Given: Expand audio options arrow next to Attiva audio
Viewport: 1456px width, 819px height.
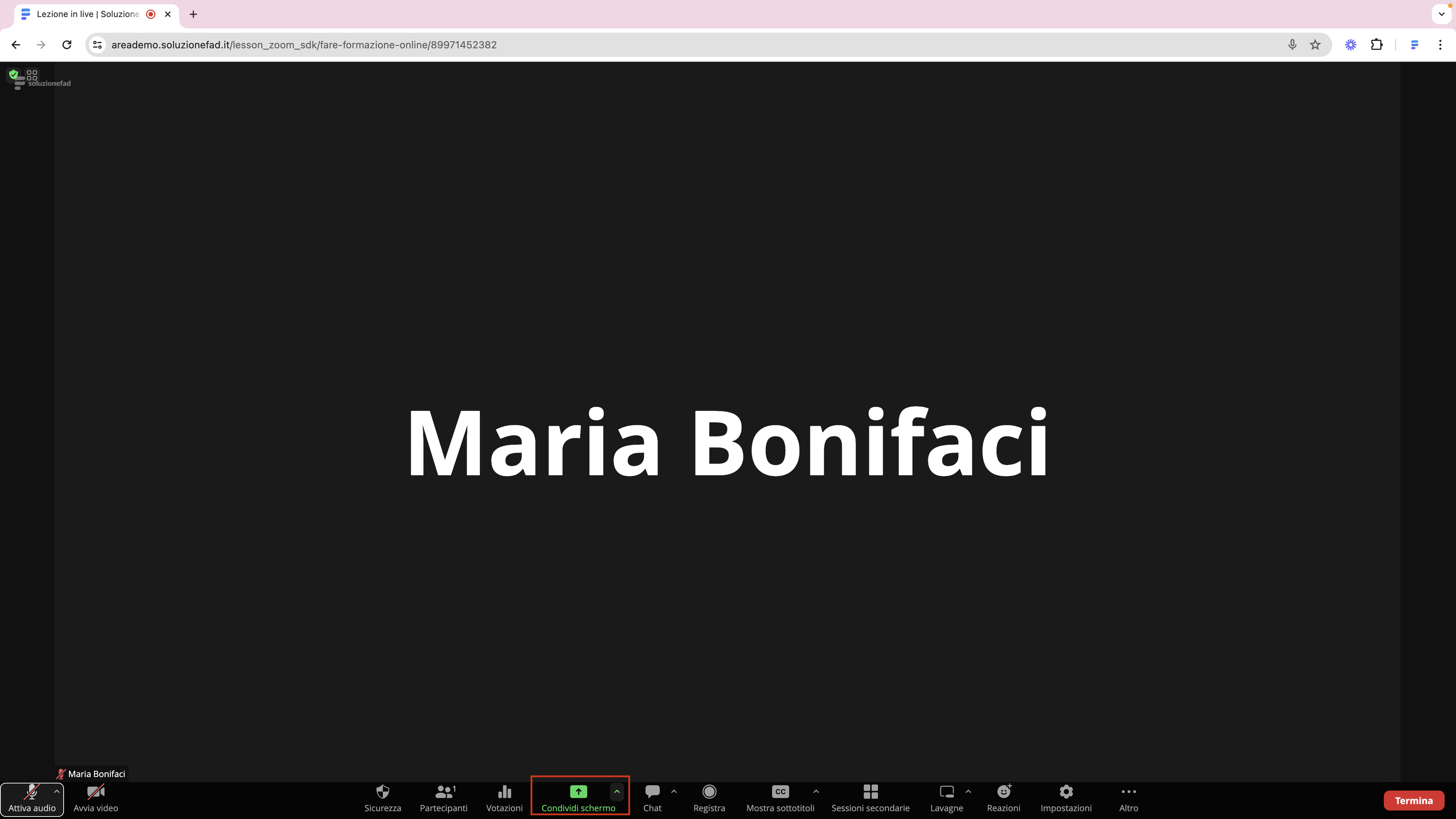Looking at the screenshot, I should point(57,791).
